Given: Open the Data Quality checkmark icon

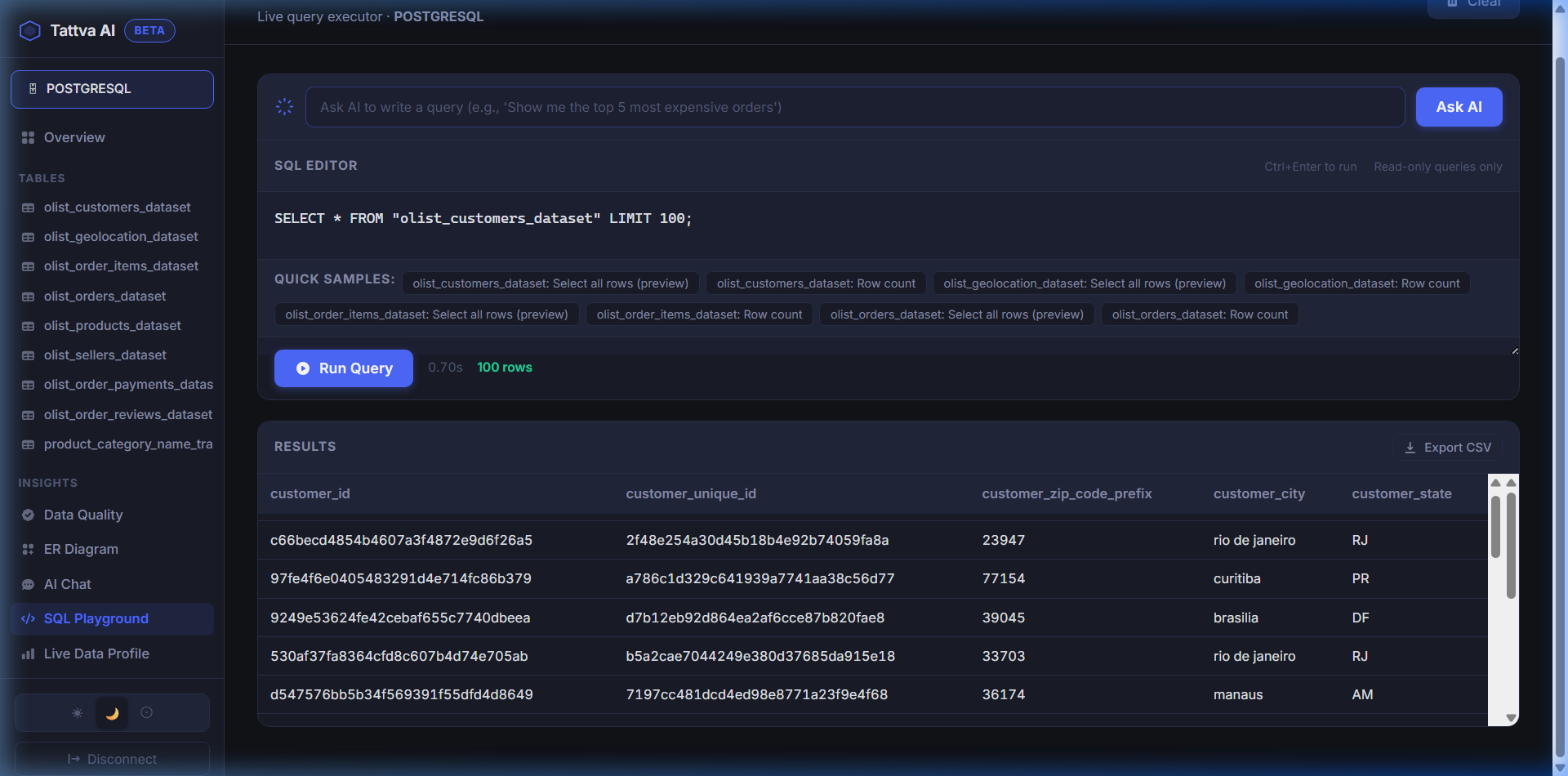Looking at the screenshot, I should click(29, 515).
